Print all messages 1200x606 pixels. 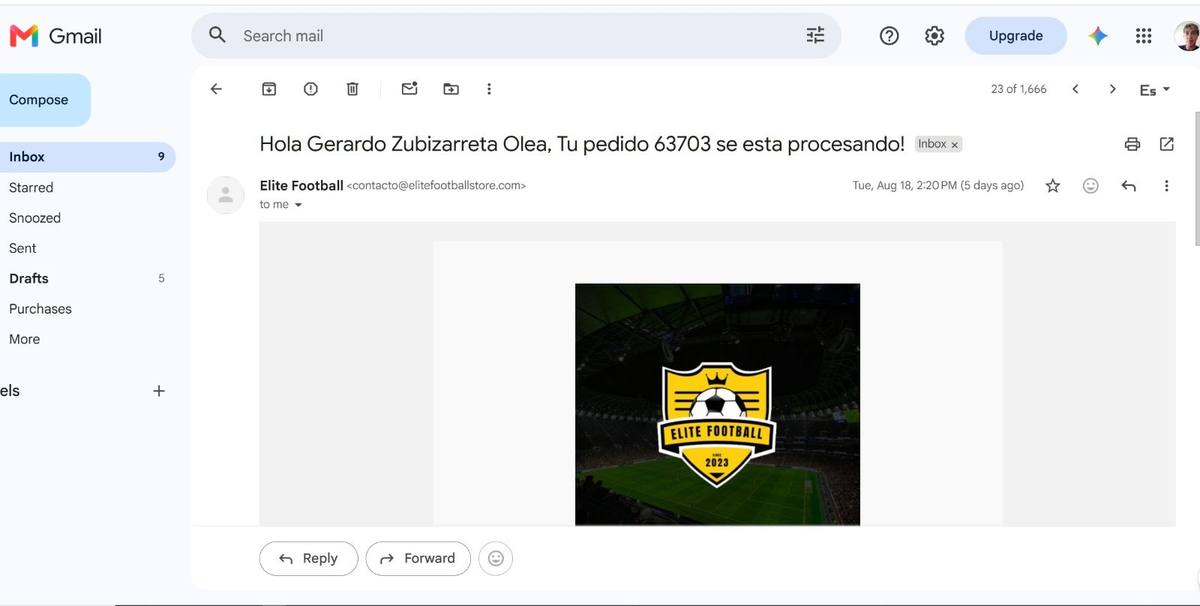1132,144
